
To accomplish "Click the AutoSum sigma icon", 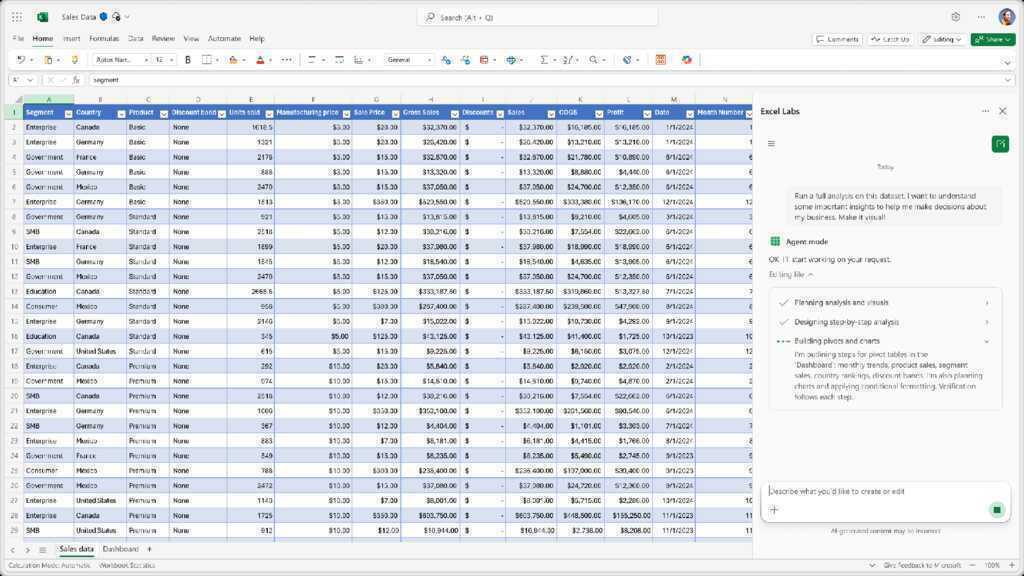I will (x=544, y=60).
